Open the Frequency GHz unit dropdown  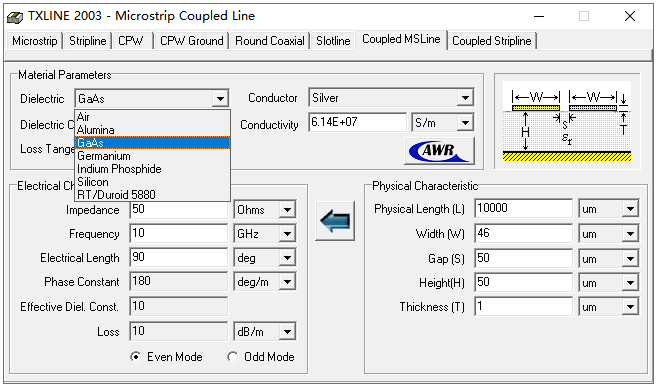287,234
